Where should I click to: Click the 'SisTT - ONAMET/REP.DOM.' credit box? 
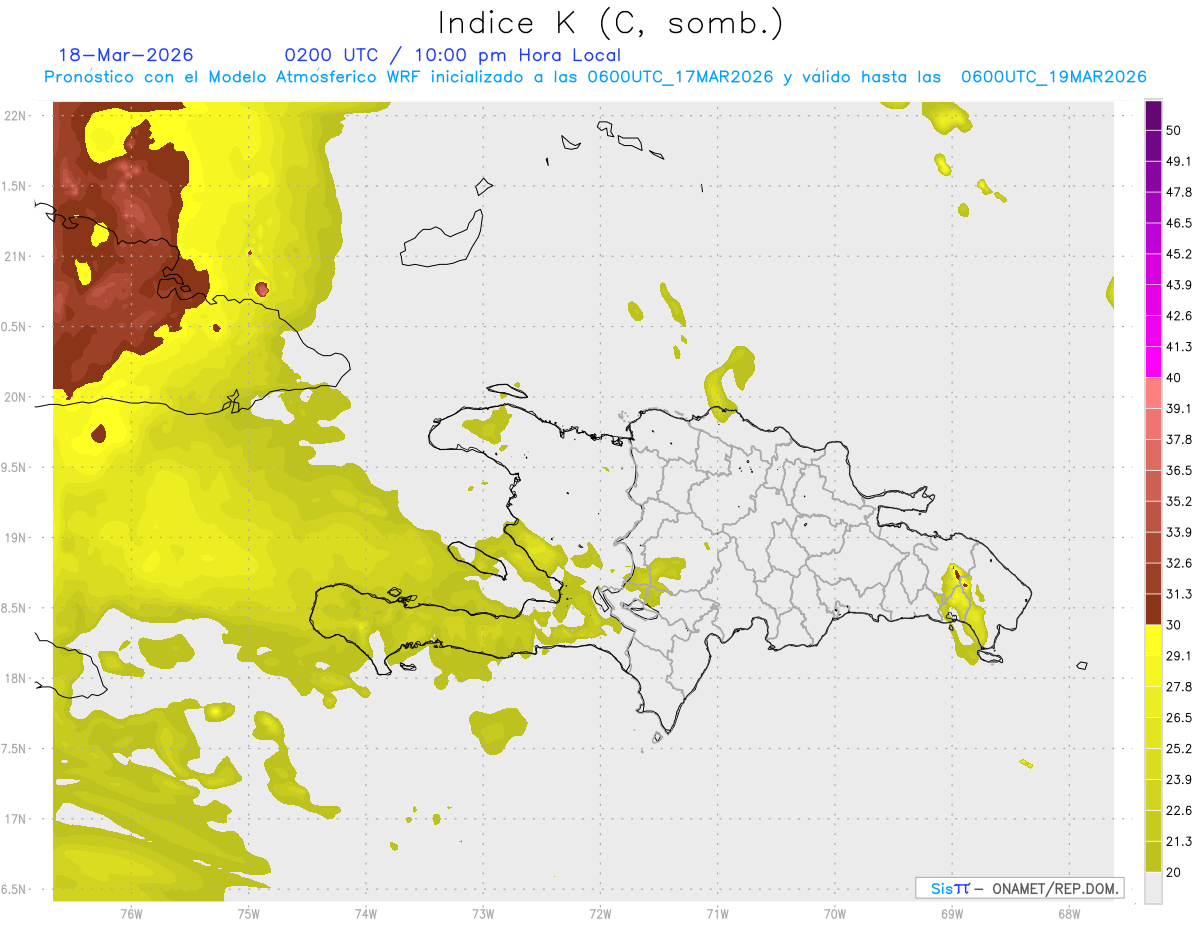point(1020,888)
